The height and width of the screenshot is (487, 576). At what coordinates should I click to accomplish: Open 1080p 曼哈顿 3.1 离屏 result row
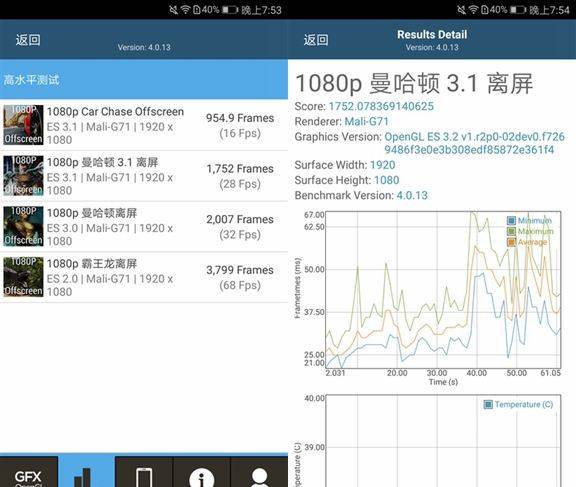click(x=144, y=176)
